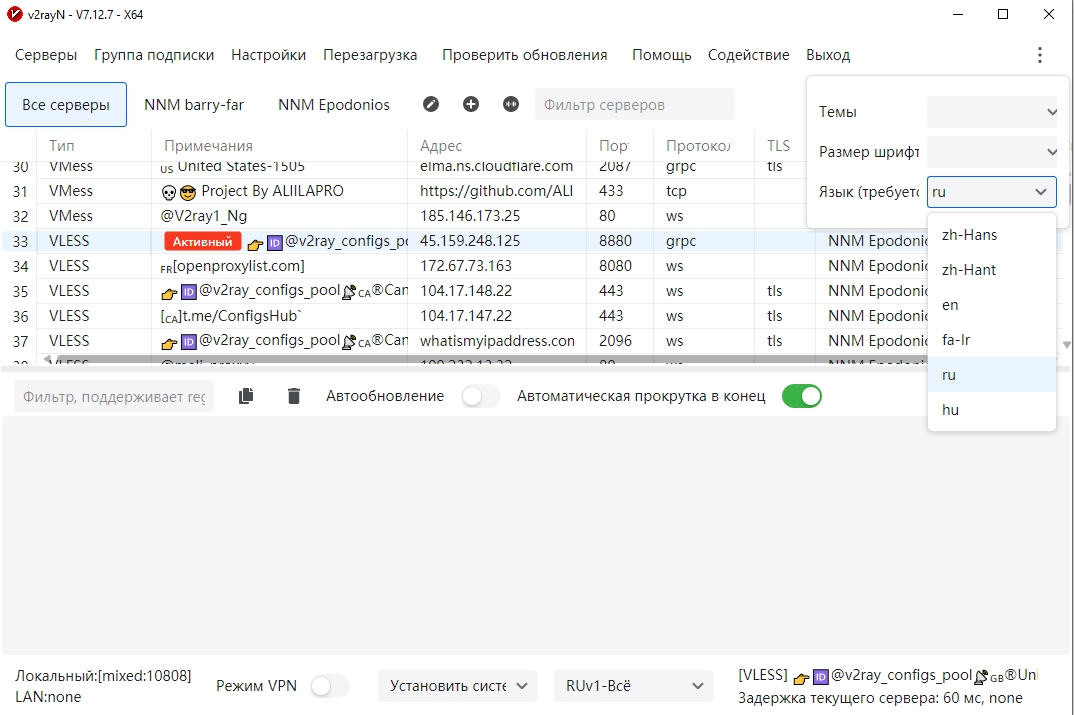
Task: Select zh-Hant language option
Action: coord(992,270)
